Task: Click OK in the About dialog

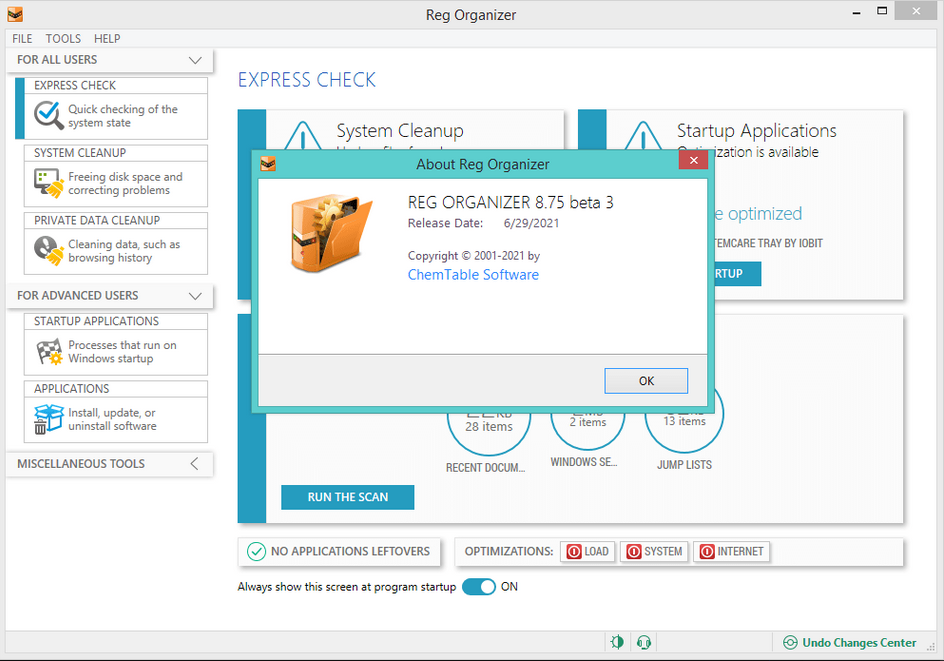Action: coord(646,381)
